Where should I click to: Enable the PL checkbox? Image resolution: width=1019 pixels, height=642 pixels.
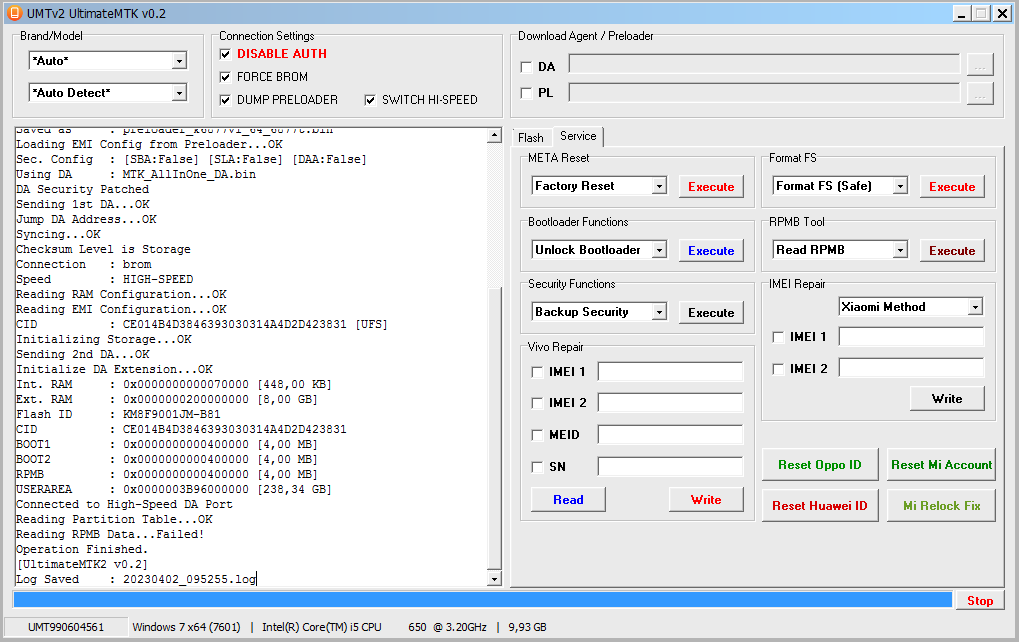[526, 94]
